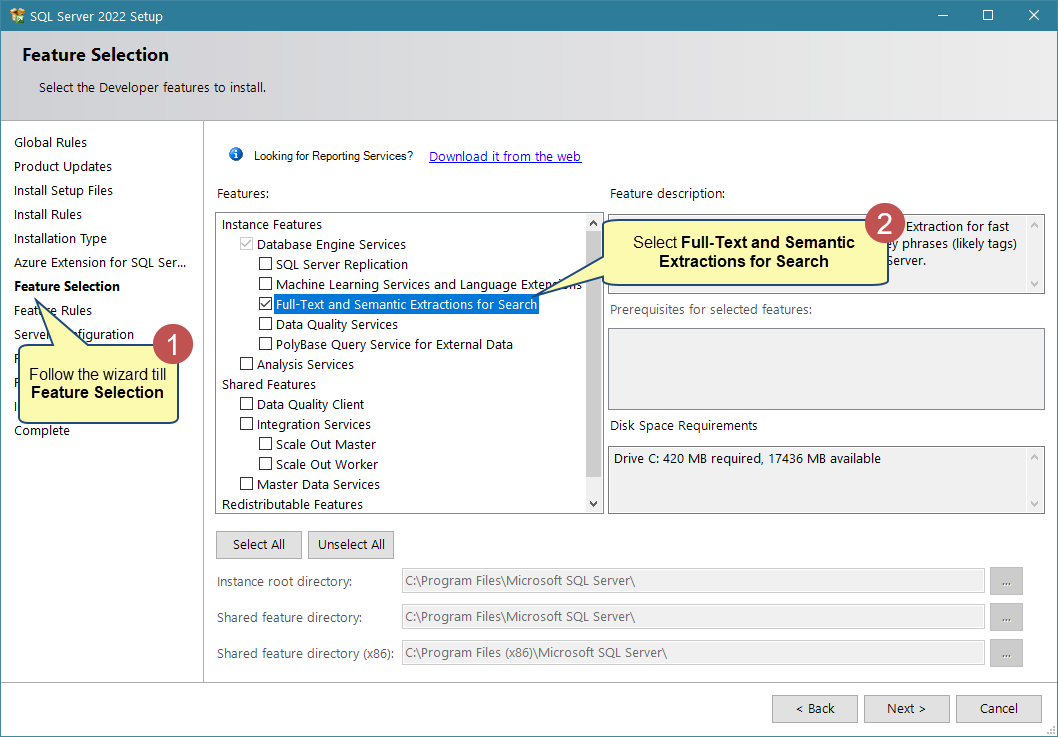The height and width of the screenshot is (737, 1058).
Task: Click the Select All button
Action: (259, 545)
